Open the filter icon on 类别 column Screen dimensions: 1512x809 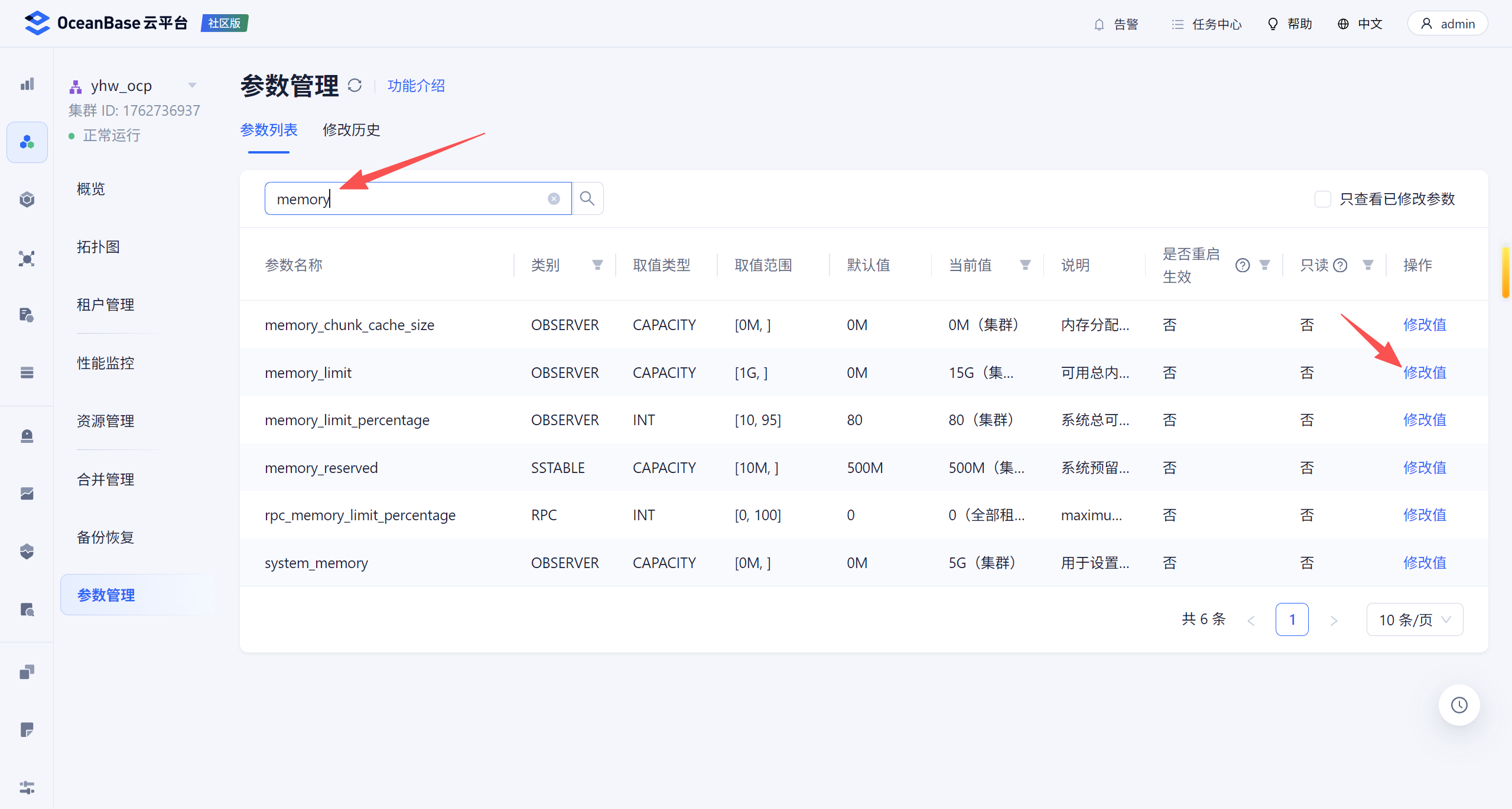[597, 265]
